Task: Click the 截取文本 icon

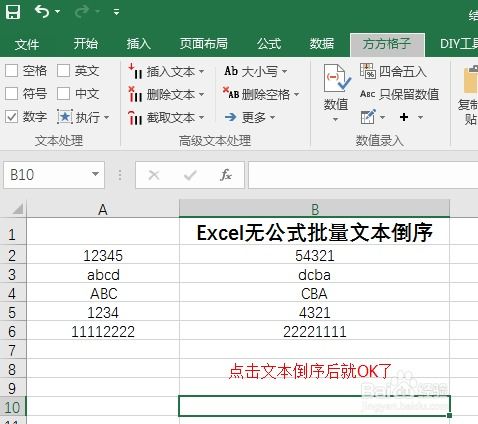Action: pos(136,117)
